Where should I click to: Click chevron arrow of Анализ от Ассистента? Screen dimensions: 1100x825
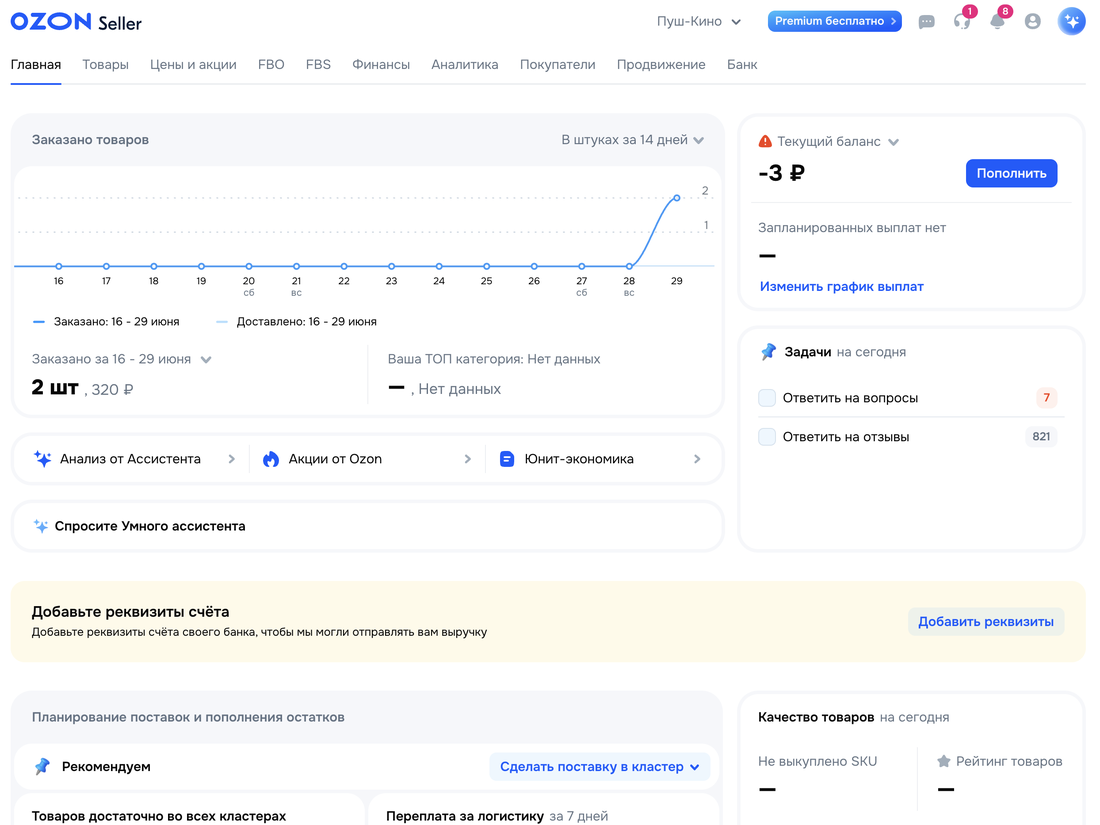(232, 459)
